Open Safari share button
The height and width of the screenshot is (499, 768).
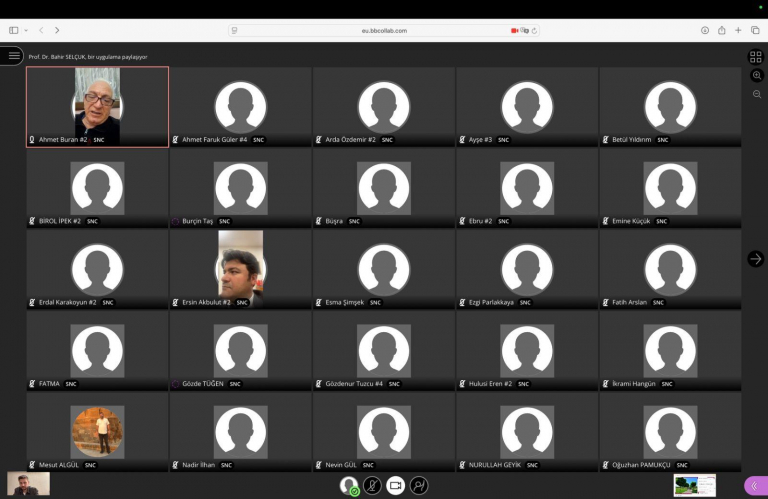pos(721,30)
